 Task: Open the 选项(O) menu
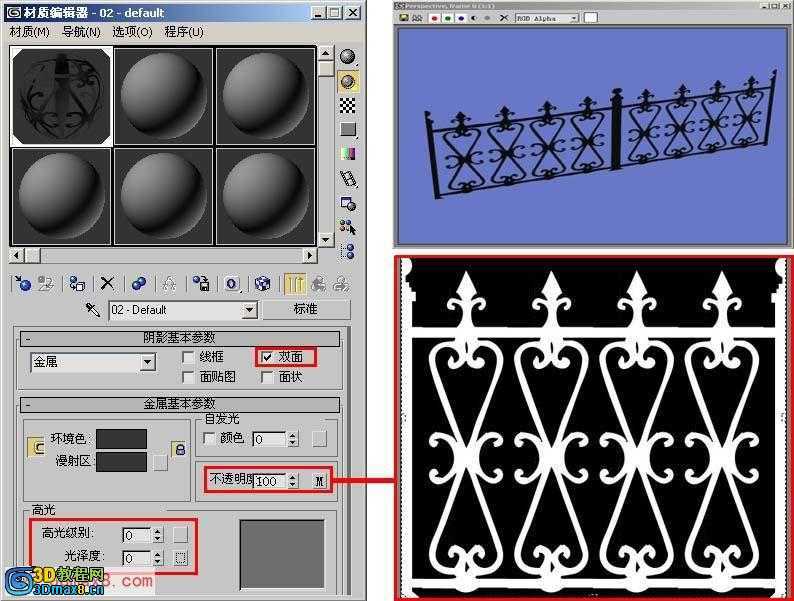[x=132, y=32]
